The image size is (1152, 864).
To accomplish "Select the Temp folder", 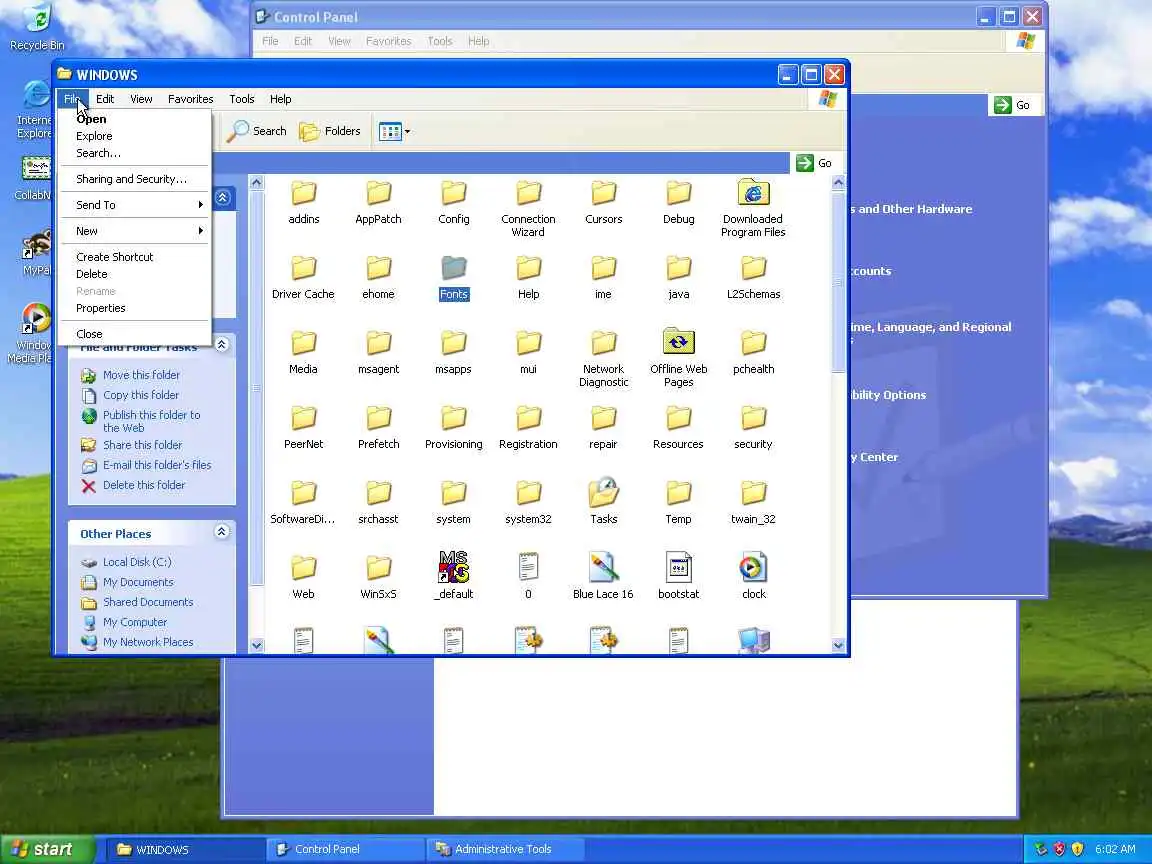I will (x=678, y=503).
